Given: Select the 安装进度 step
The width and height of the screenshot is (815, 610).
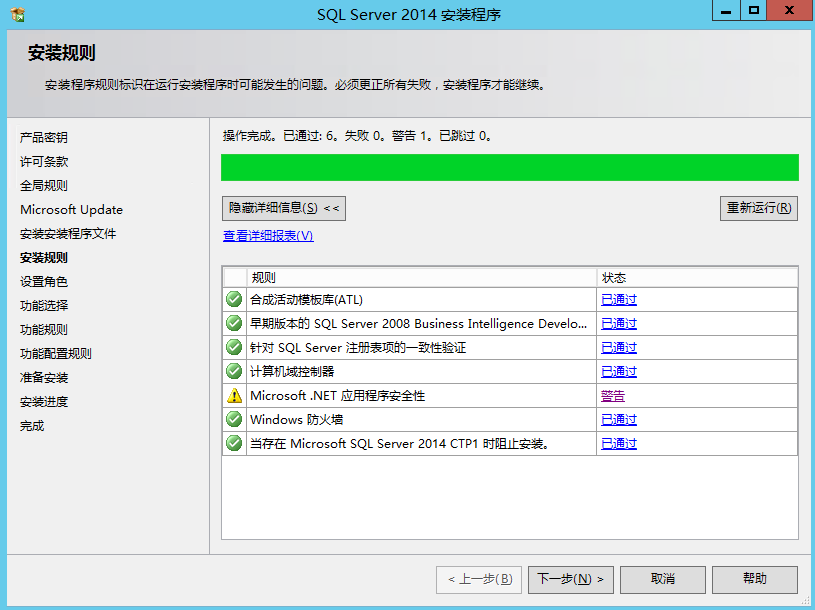Looking at the screenshot, I should click(44, 402).
